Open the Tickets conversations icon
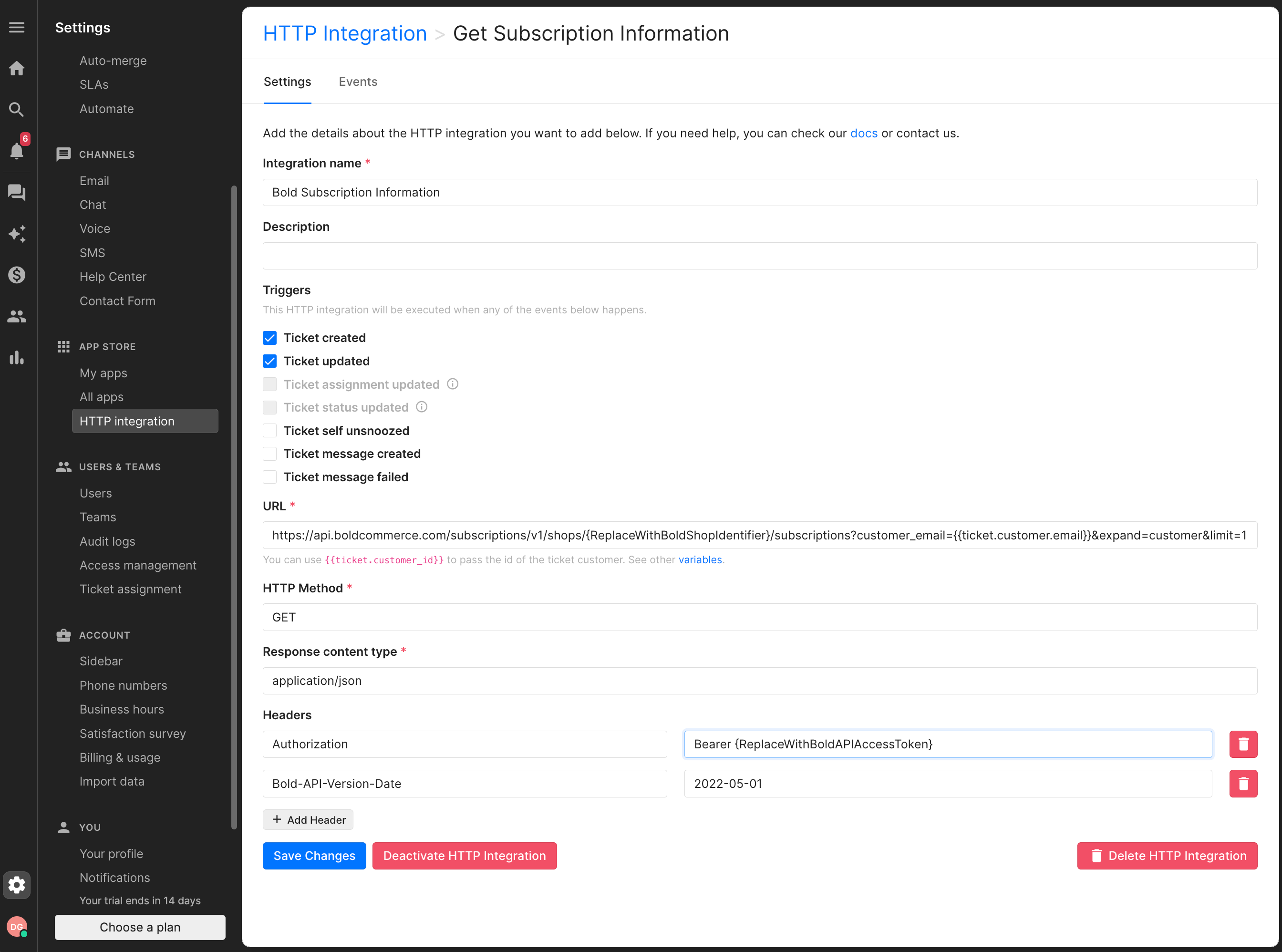Screen dimensions: 1282x952 (x=17, y=192)
